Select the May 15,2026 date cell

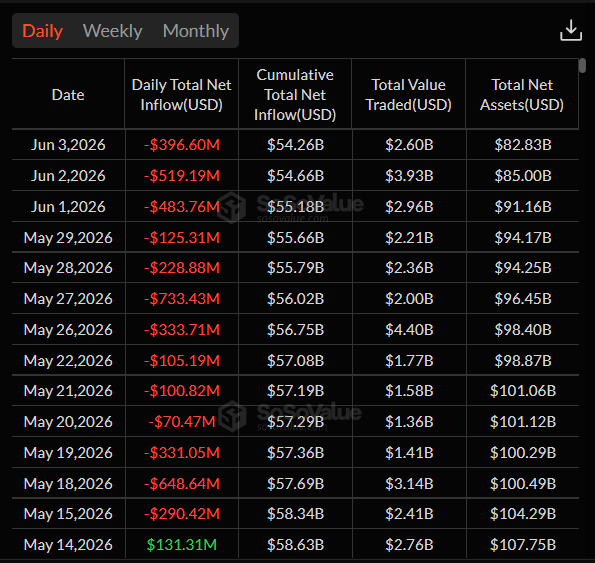pyautogui.click(x=68, y=514)
